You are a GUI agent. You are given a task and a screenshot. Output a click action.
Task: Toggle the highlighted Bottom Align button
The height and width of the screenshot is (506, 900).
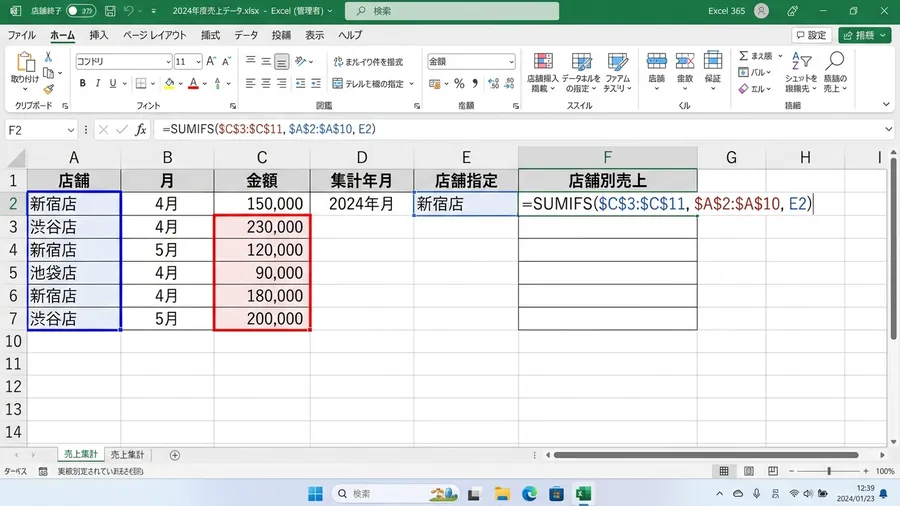(281, 61)
